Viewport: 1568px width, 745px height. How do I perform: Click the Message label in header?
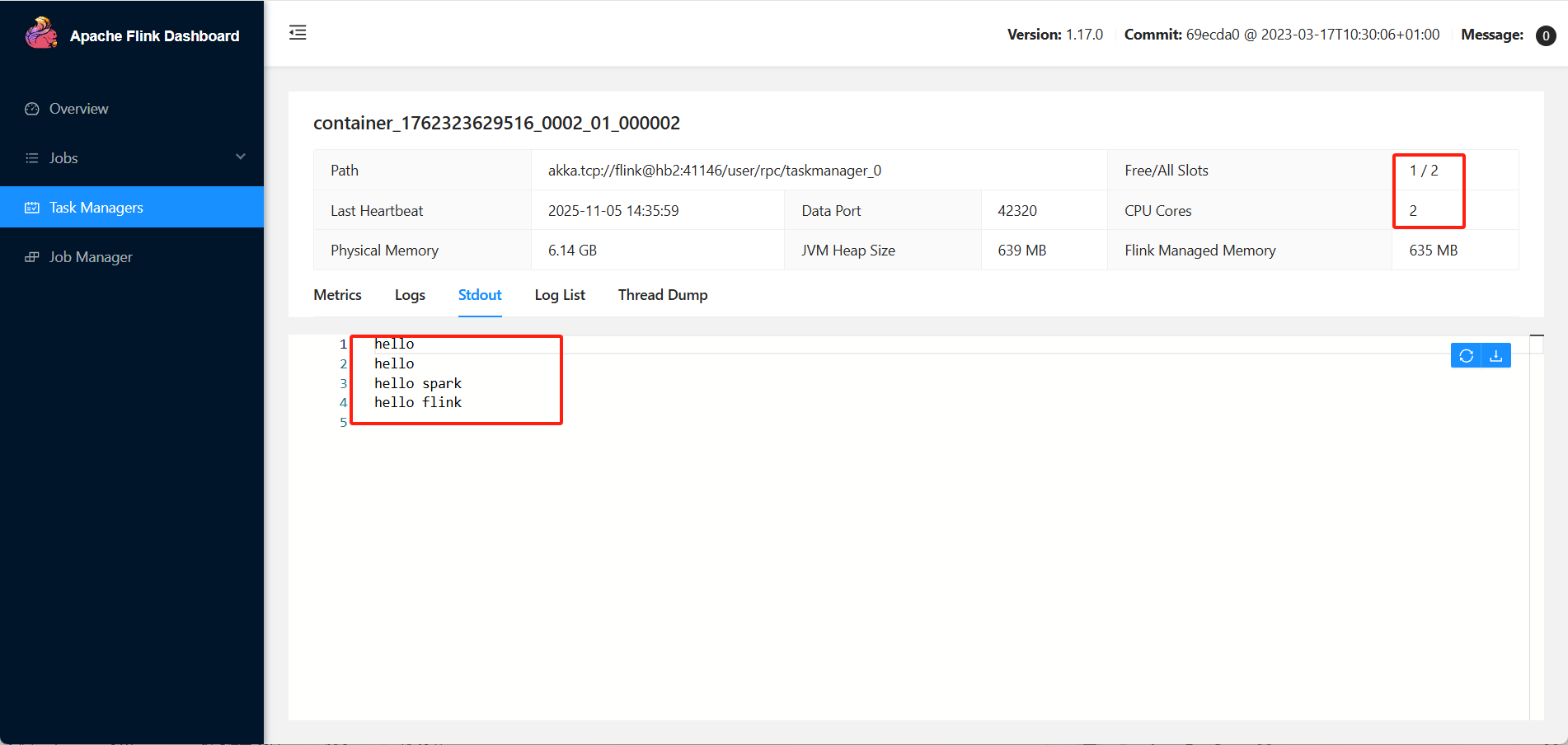pos(1492,35)
